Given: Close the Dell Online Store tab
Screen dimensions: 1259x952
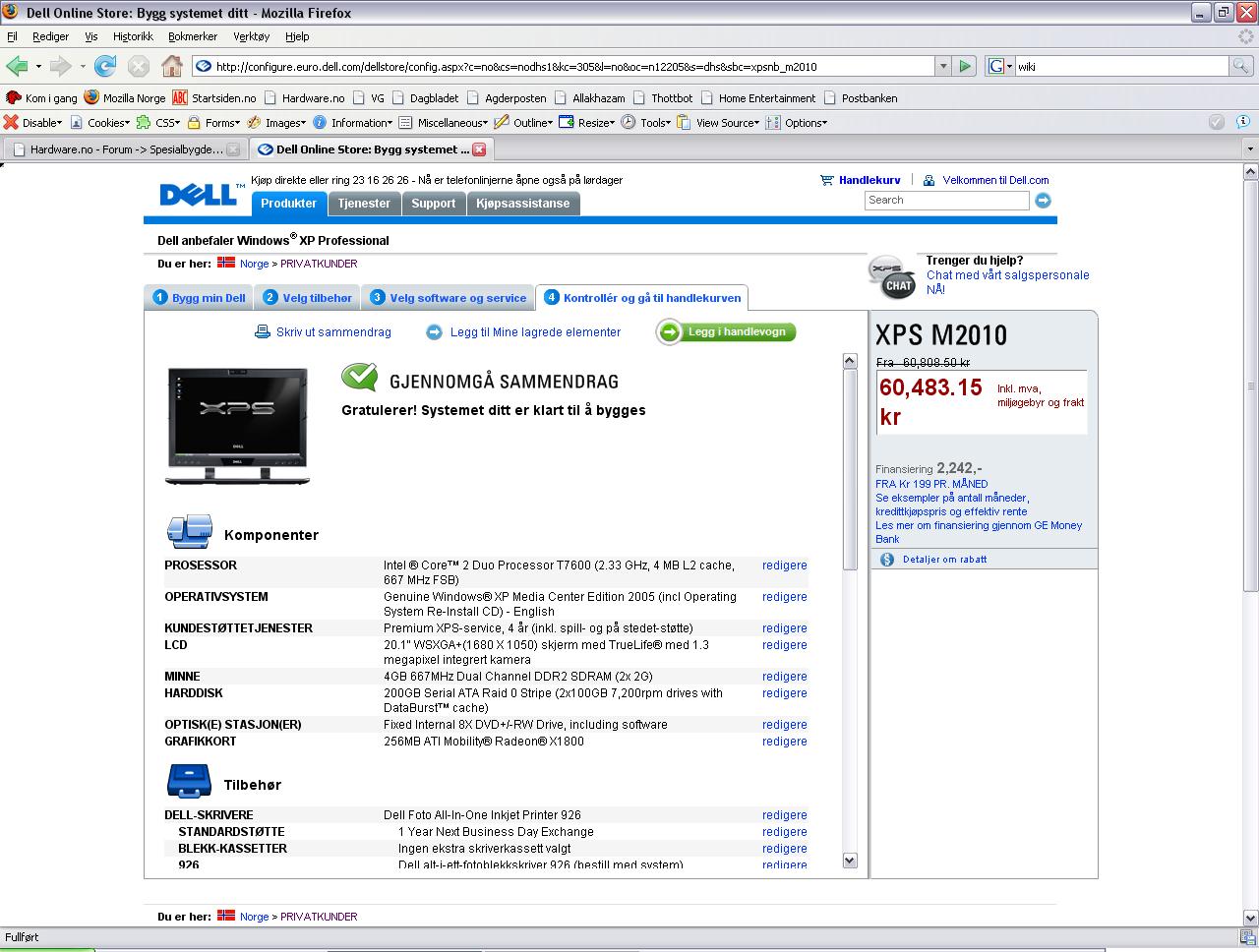Looking at the screenshot, I should click(x=479, y=149).
